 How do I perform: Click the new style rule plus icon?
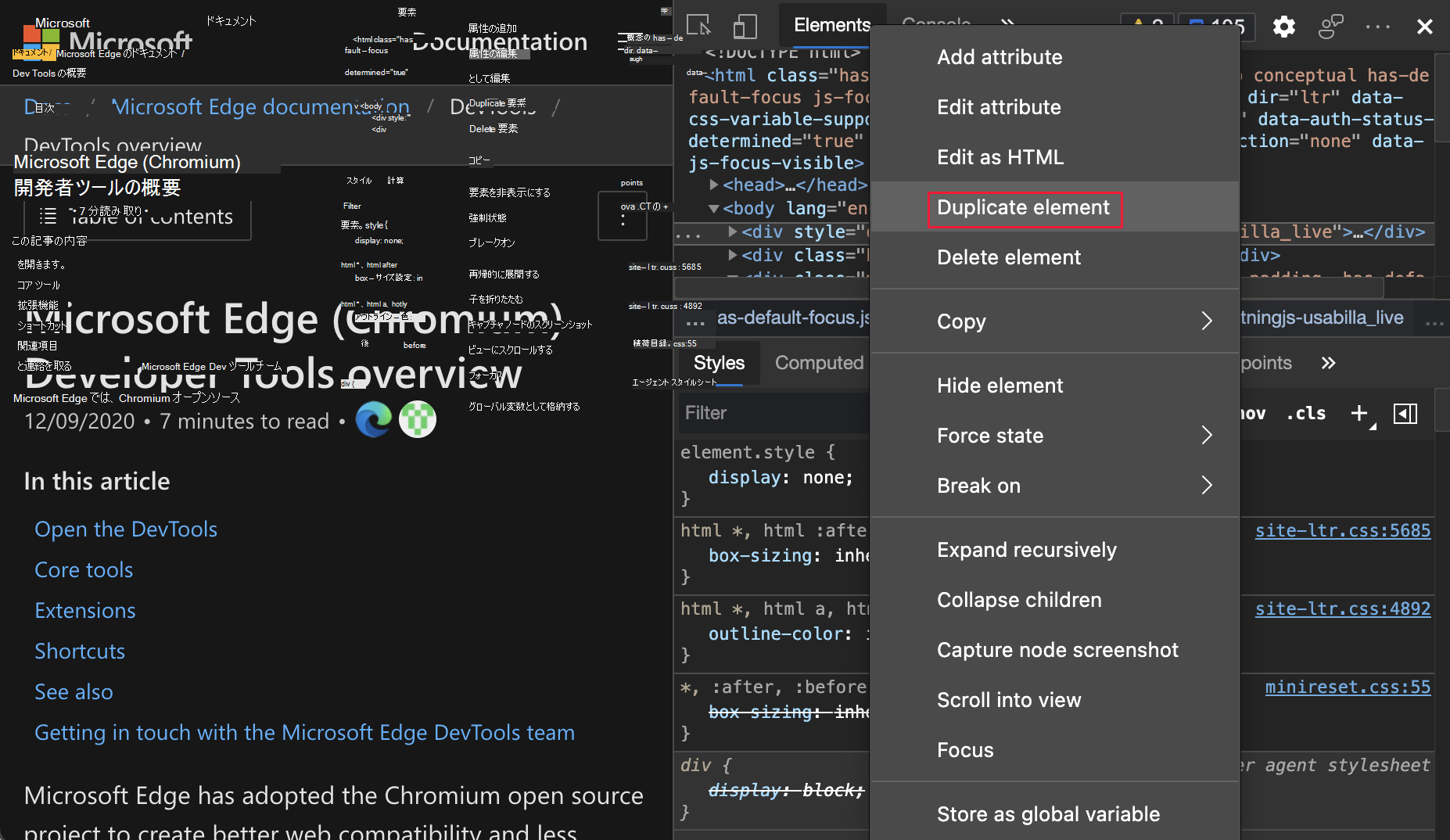tap(1359, 413)
